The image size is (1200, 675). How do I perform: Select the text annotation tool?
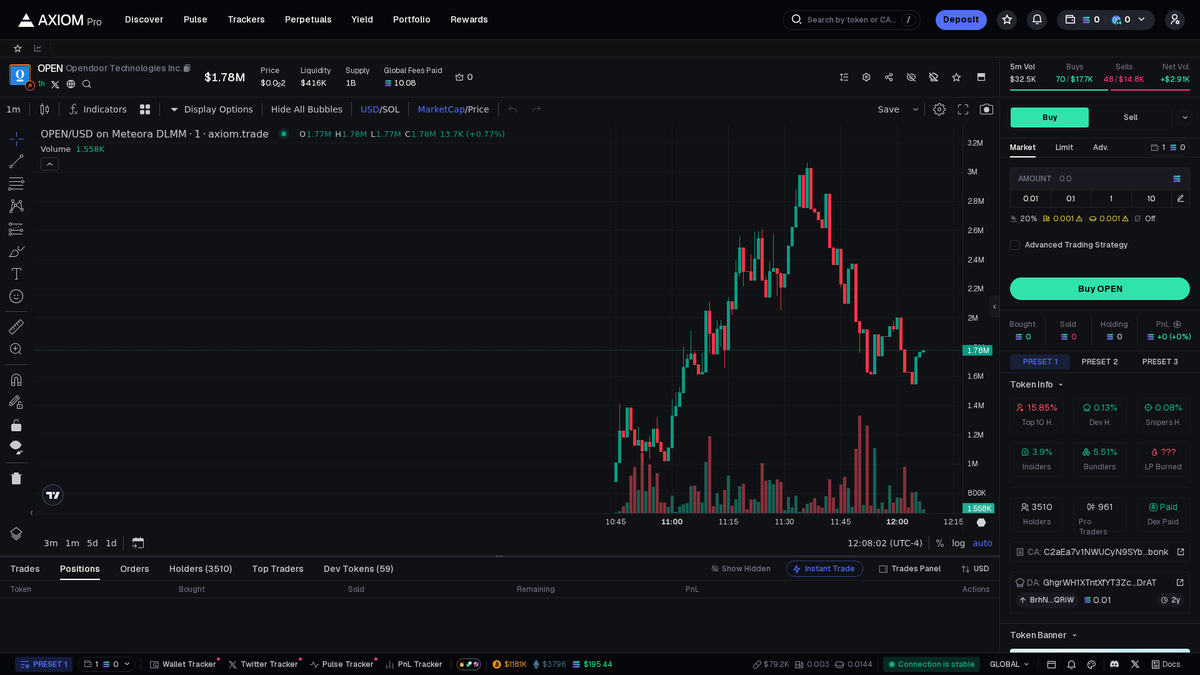(x=16, y=274)
